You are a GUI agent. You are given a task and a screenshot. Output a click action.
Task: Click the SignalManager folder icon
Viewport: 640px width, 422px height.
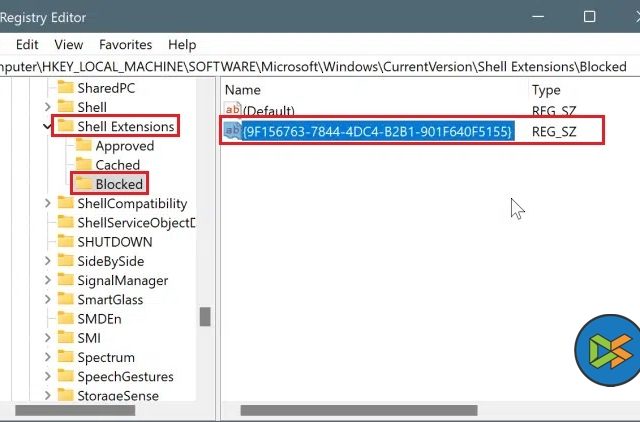tap(65, 279)
